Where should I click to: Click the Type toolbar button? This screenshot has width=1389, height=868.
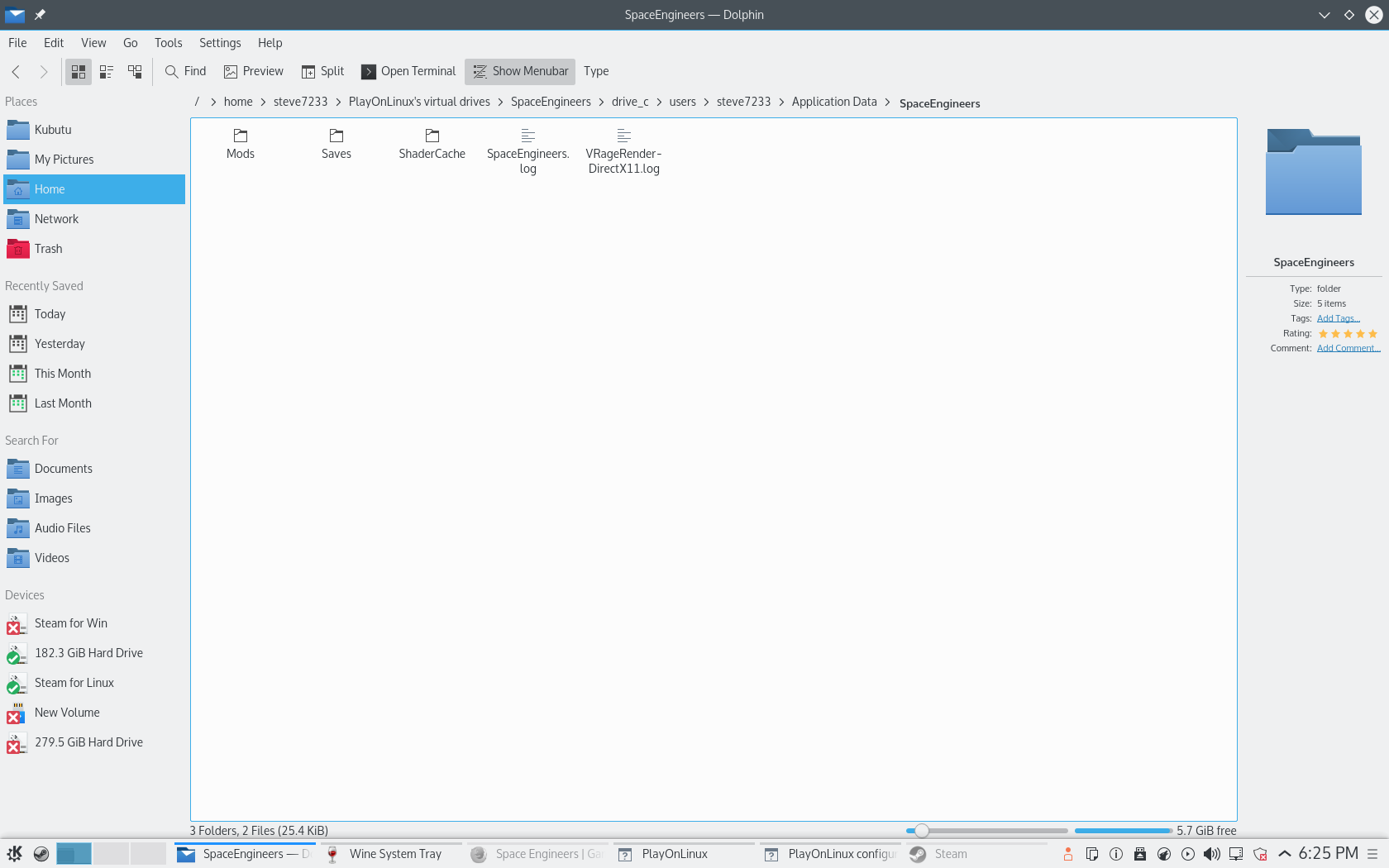point(596,72)
